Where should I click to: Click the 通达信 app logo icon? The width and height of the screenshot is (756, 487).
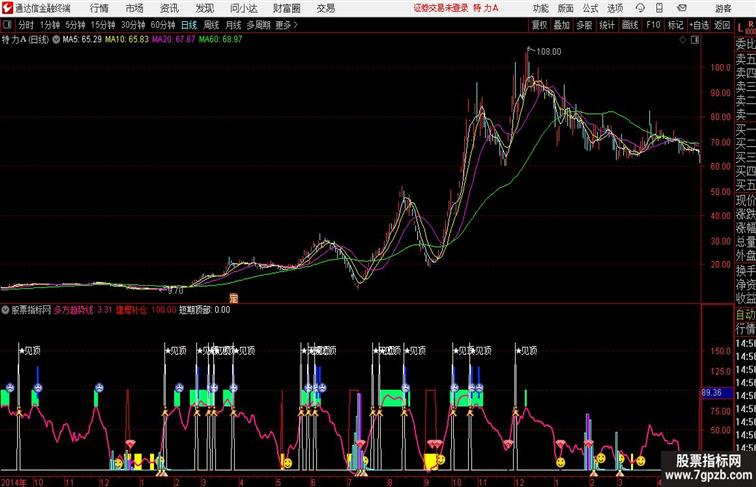[7, 8]
